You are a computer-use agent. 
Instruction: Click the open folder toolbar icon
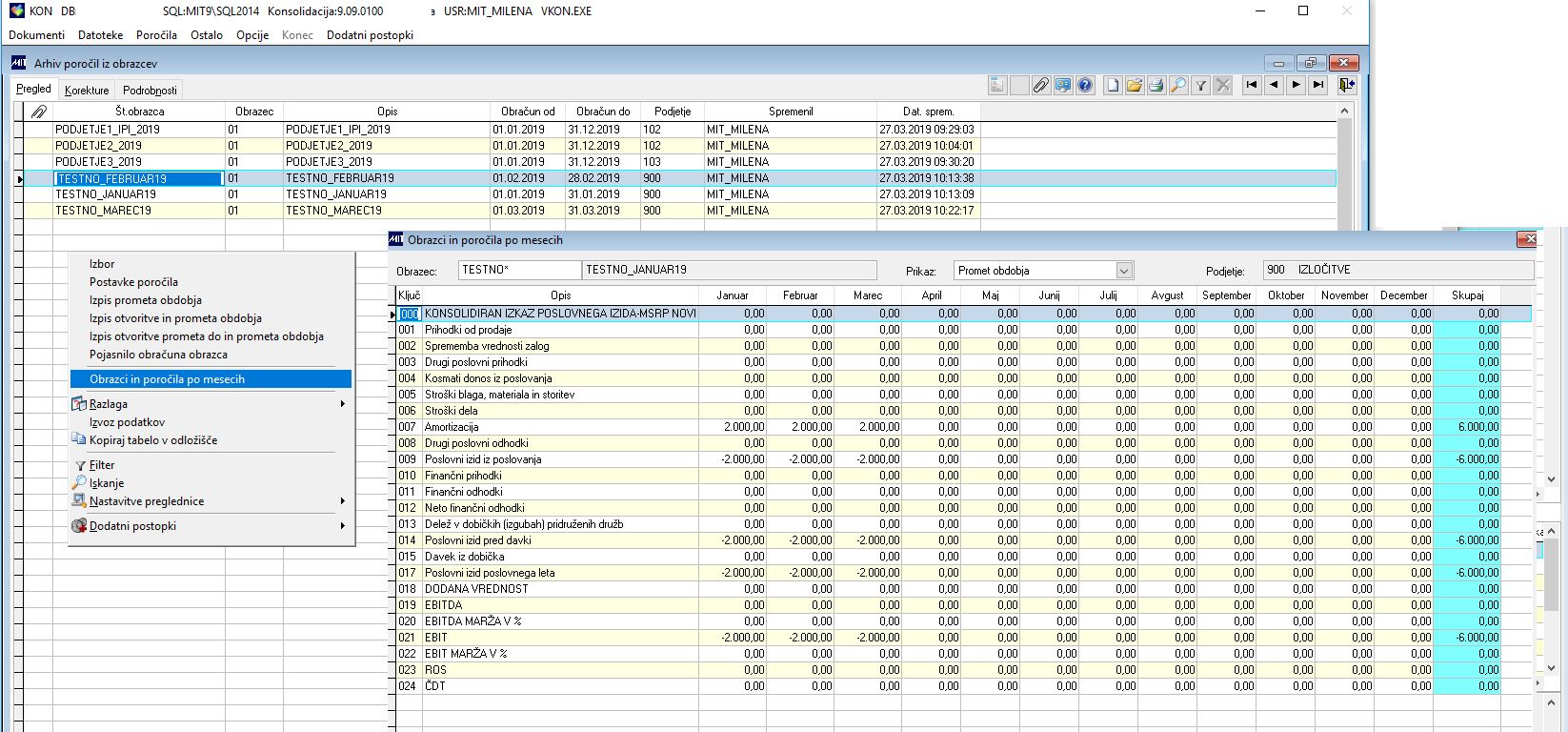coord(1135,86)
